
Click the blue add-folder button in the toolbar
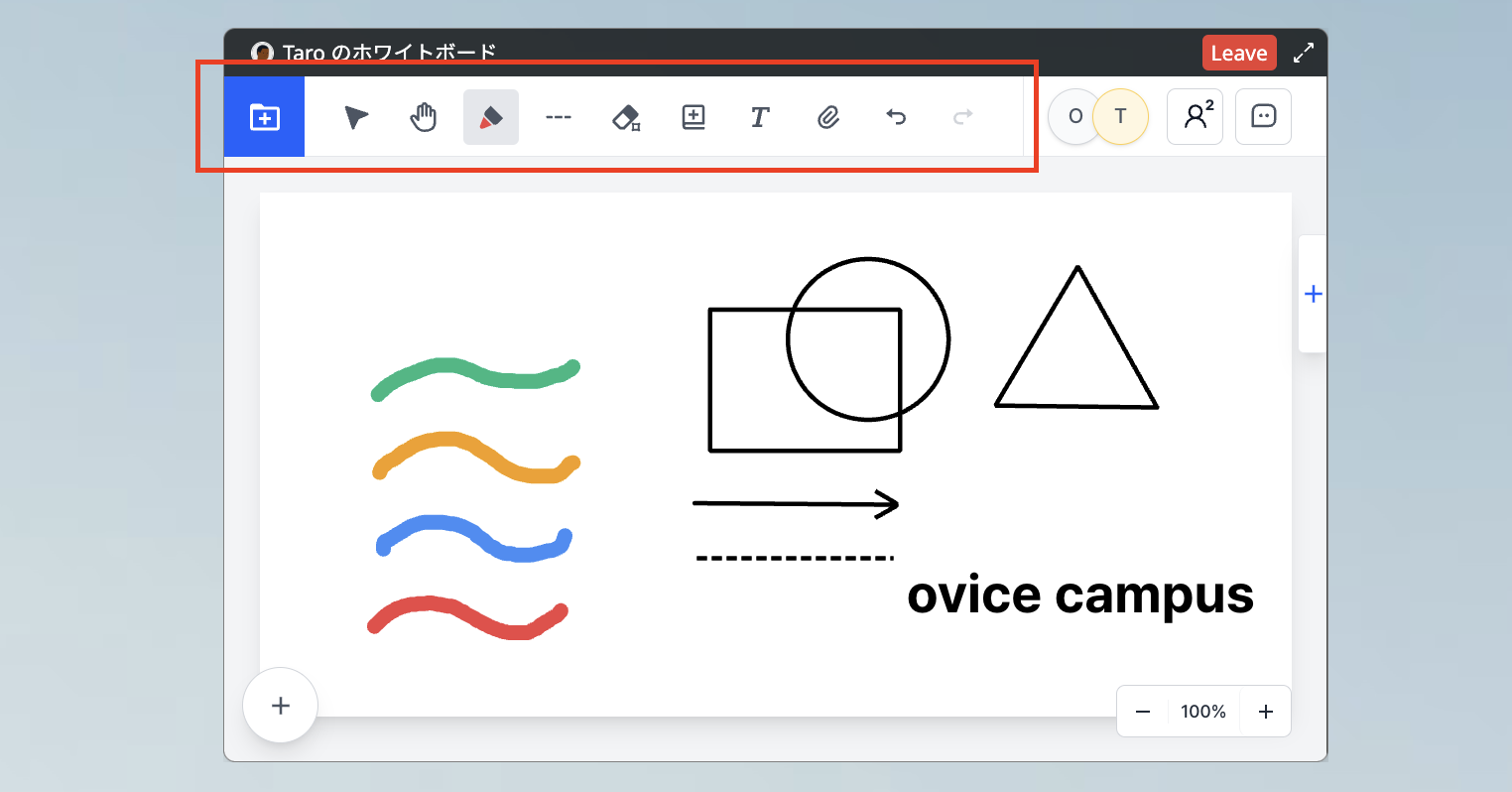click(264, 117)
